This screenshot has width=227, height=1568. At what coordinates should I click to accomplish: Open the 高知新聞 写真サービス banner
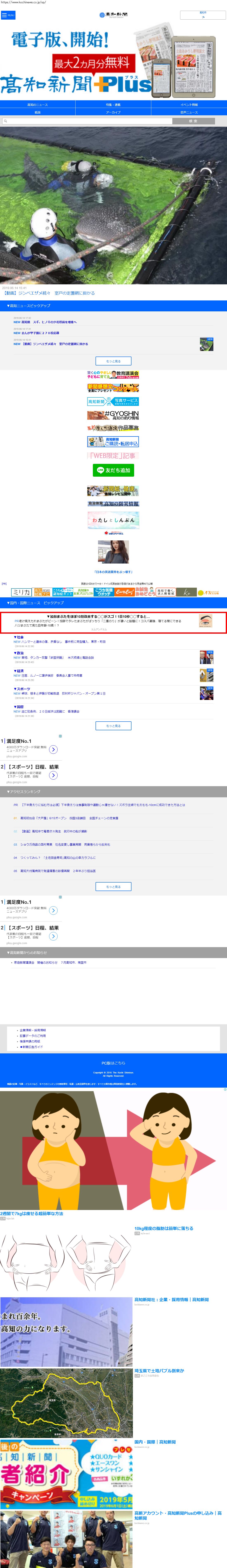pos(113,402)
